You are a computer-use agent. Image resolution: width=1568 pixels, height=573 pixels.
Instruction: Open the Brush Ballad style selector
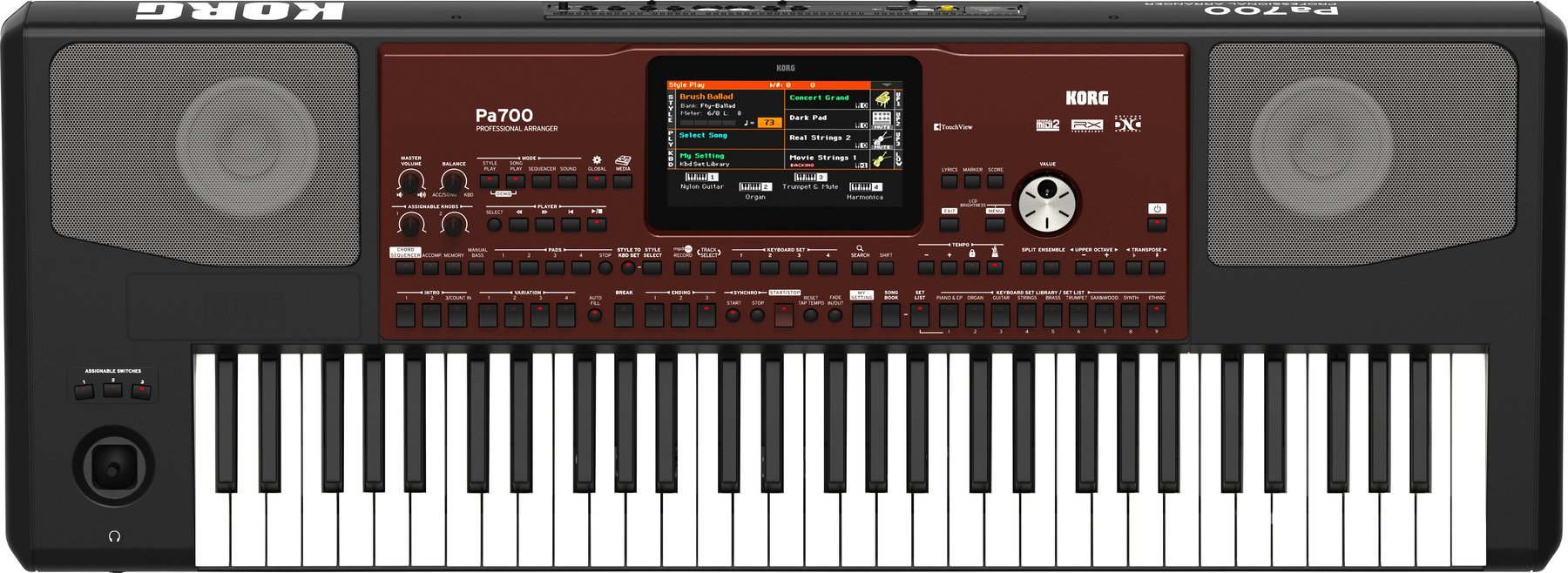pos(706,97)
